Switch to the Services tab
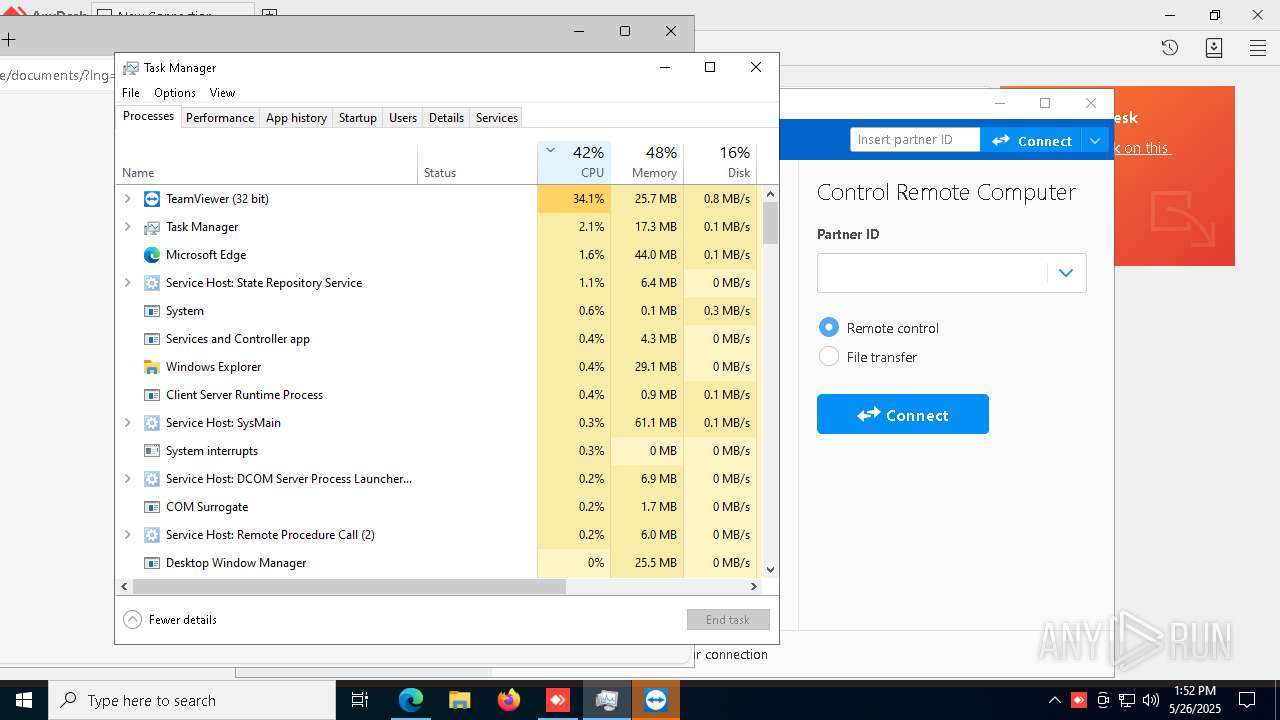 pyautogui.click(x=497, y=118)
